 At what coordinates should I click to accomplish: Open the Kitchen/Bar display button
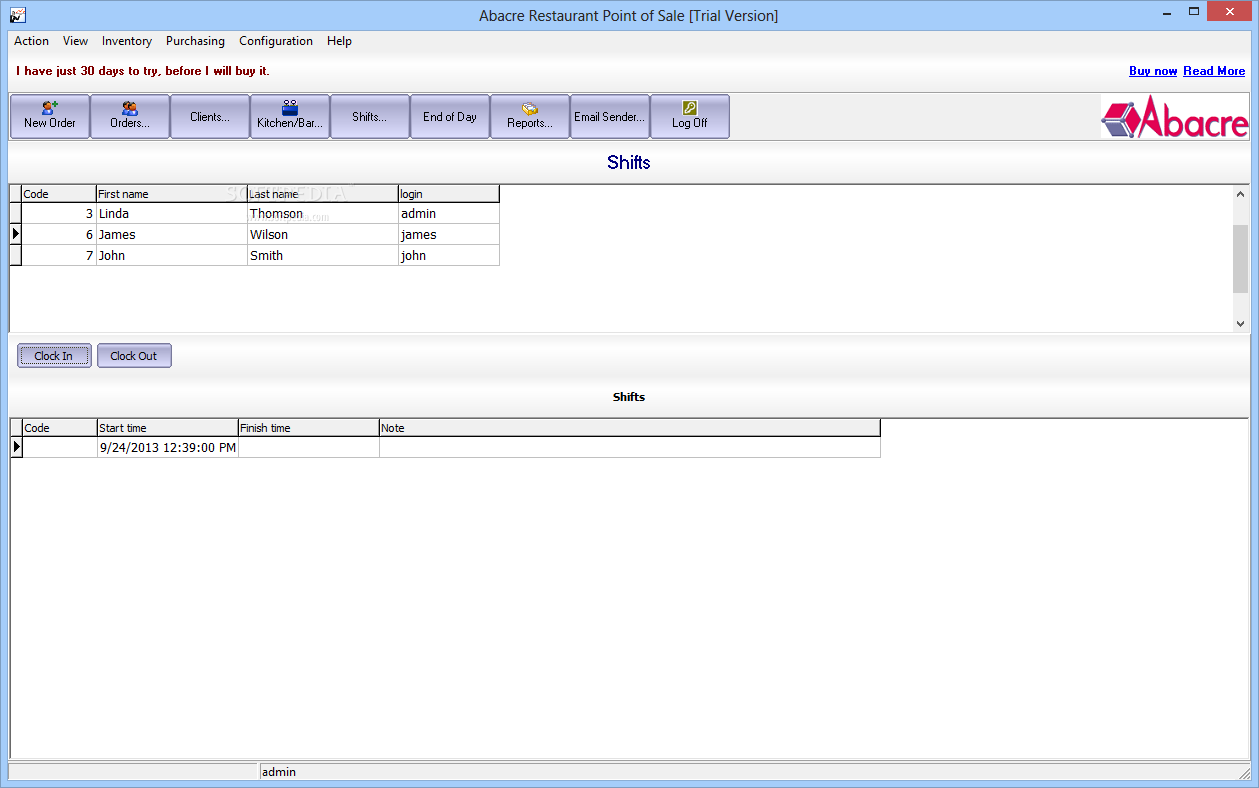point(290,116)
